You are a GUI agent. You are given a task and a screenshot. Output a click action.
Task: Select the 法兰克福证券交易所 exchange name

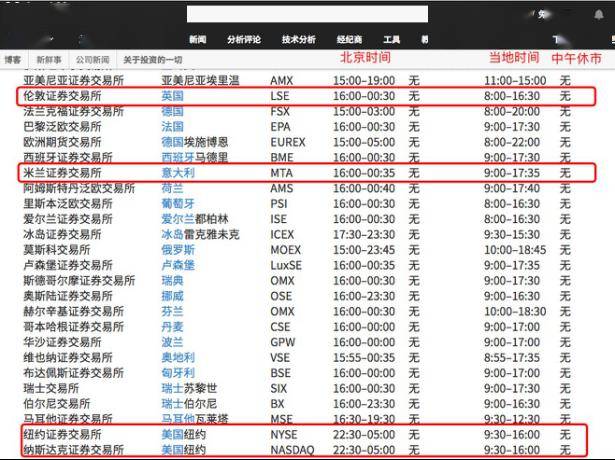(74, 111)
